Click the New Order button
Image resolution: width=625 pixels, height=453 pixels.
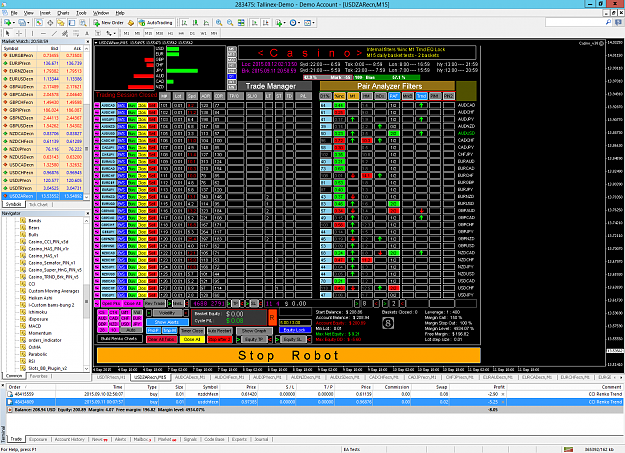pos(109,23)
